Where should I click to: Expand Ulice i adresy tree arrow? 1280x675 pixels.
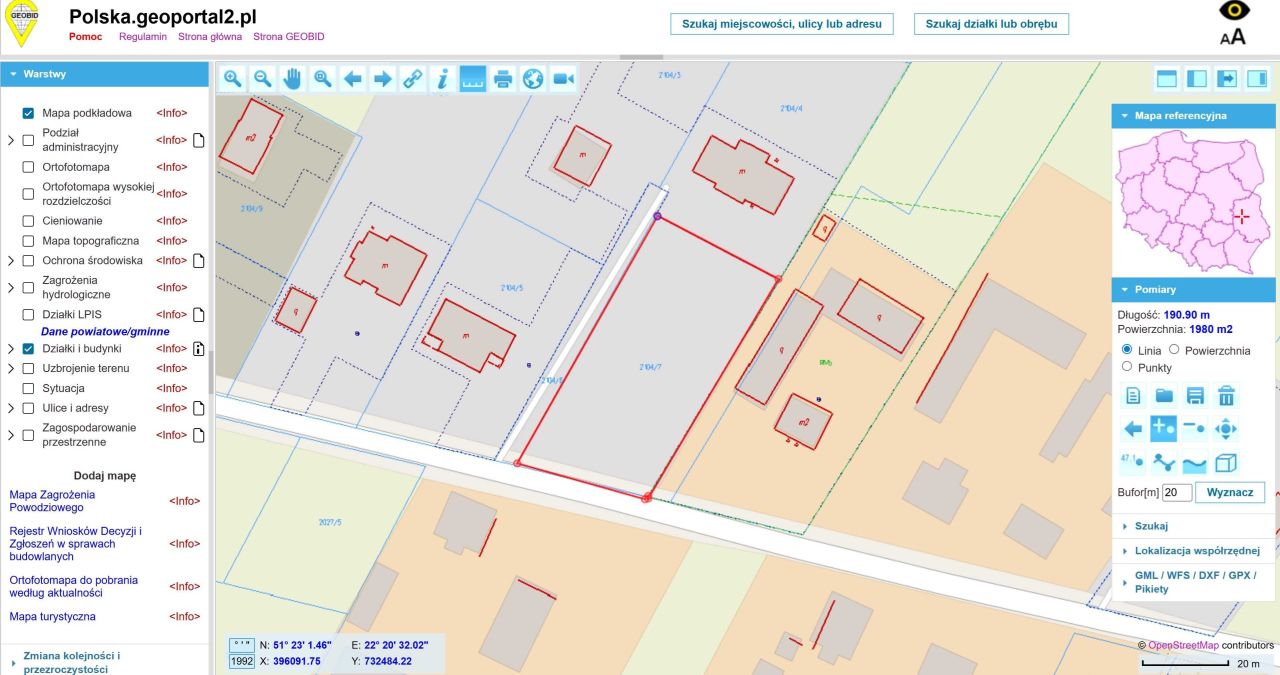click(x=11, y=408)
